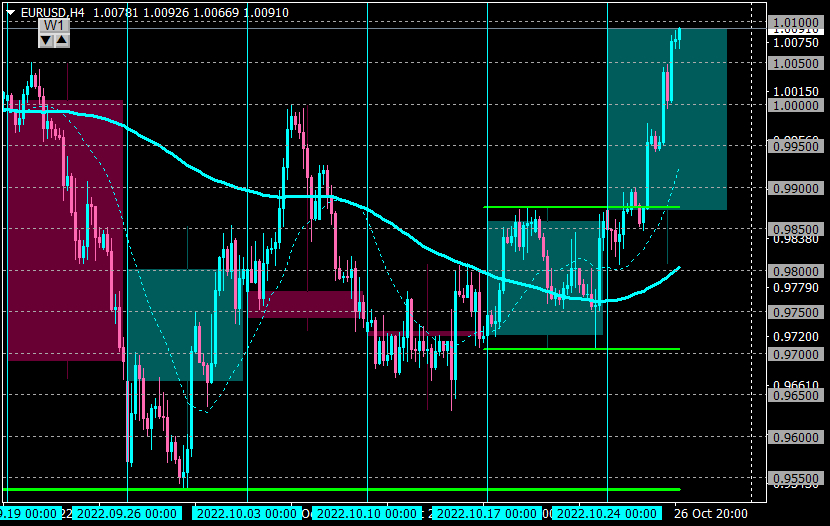Click the 2022.09.26 00:00 date label
Viewport: 830px width, 526px height.
pos(127,513)
